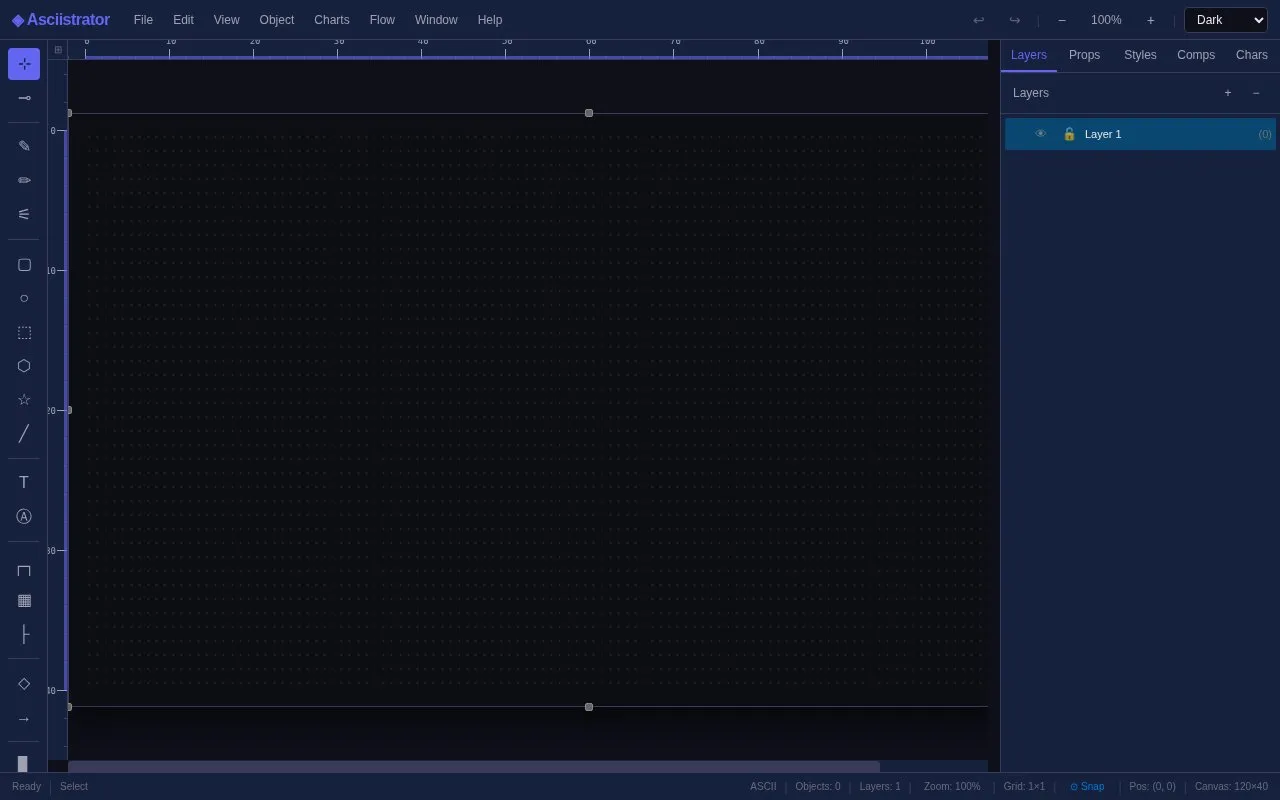1280x800 pixels.
Task: Open the File menu
Action: coord(143,20)
